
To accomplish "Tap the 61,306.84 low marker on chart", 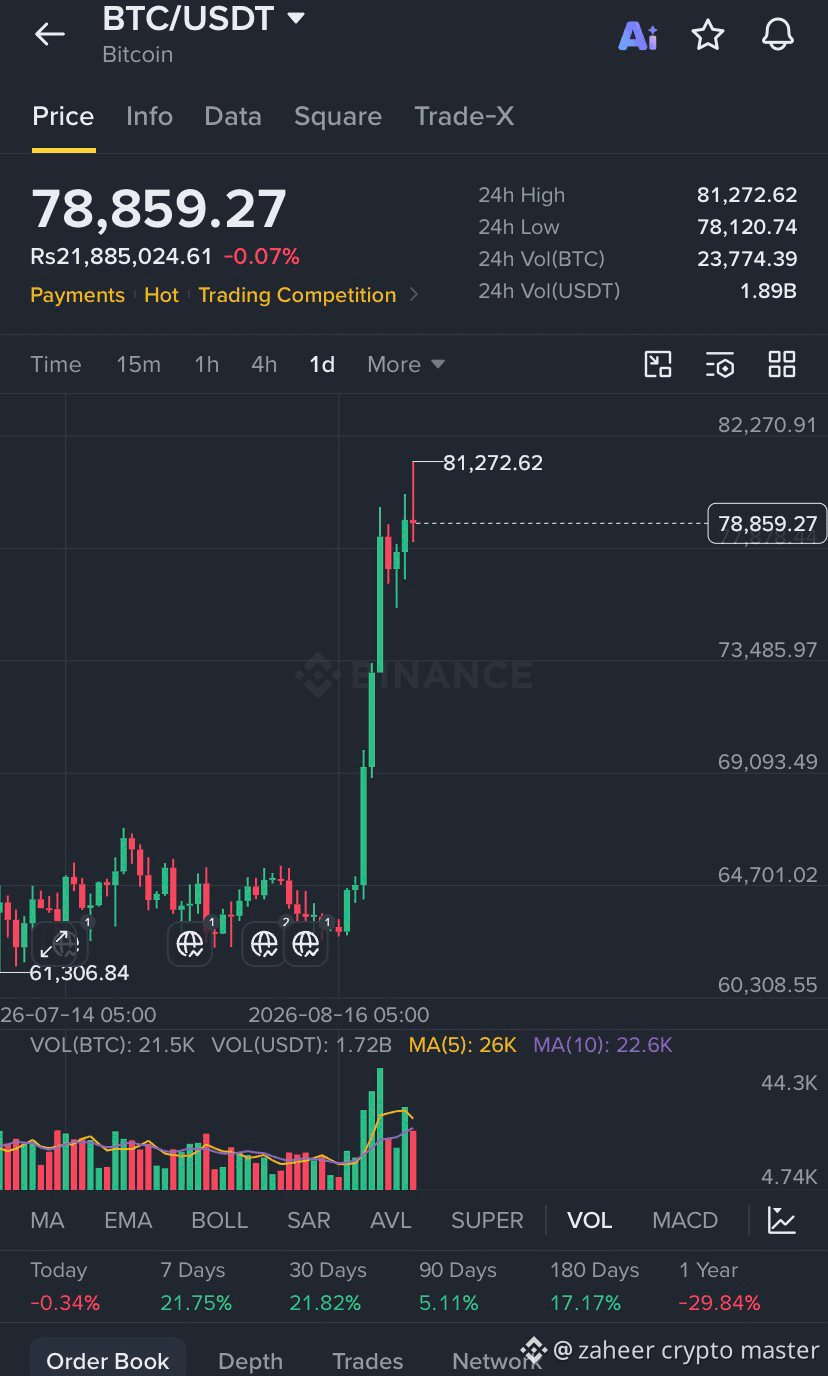I will pyautogui.click(x=79, y=973).
